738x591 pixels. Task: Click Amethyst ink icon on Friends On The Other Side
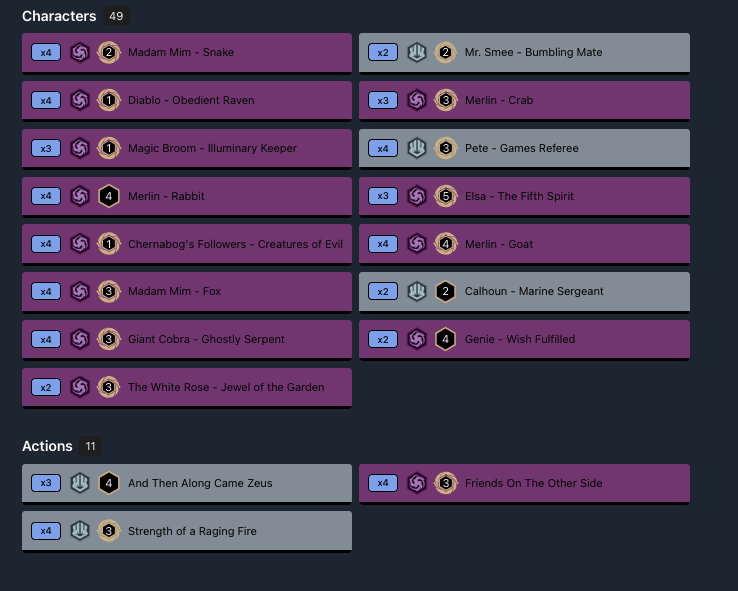pos(417,483)
